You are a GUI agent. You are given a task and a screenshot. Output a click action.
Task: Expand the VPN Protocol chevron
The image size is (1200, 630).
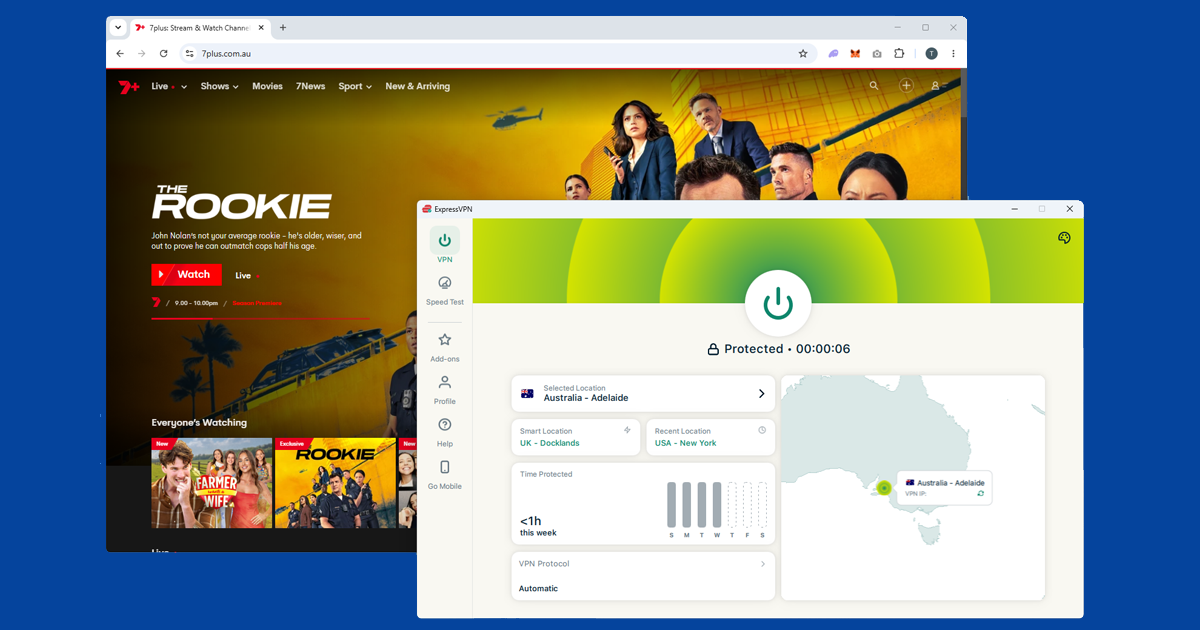click(763, 564)
